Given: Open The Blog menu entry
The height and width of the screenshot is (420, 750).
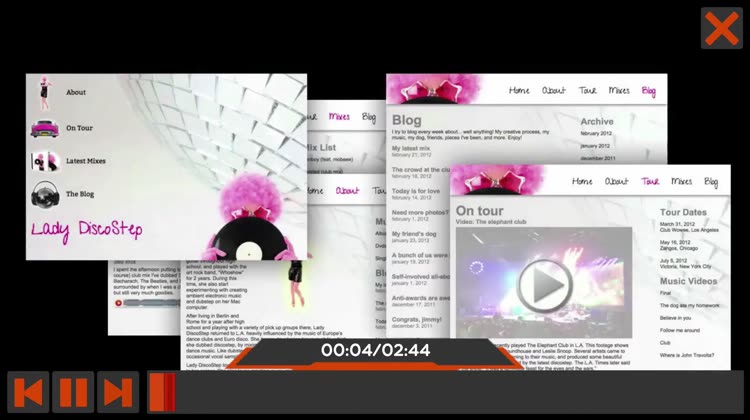Looking at the screenshot, I should tap(80, 194).
